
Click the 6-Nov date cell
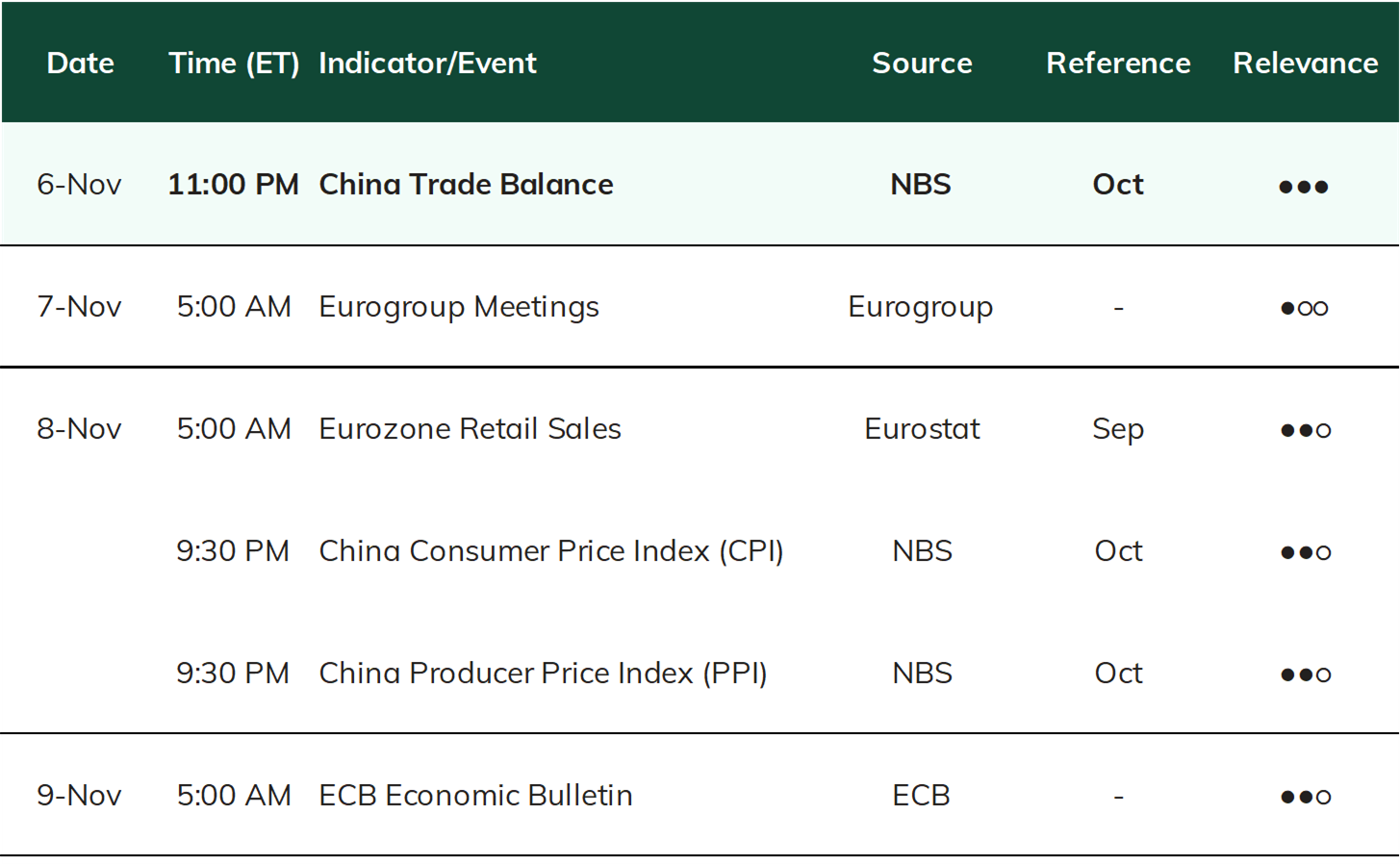click(79, 184)
